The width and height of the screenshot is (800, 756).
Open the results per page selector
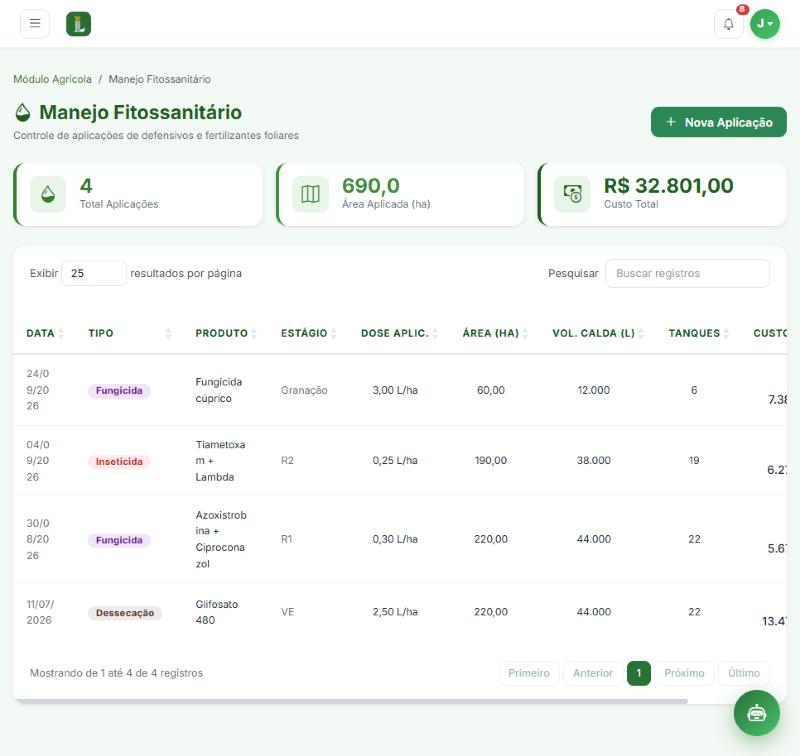click(x=94, y=273)
